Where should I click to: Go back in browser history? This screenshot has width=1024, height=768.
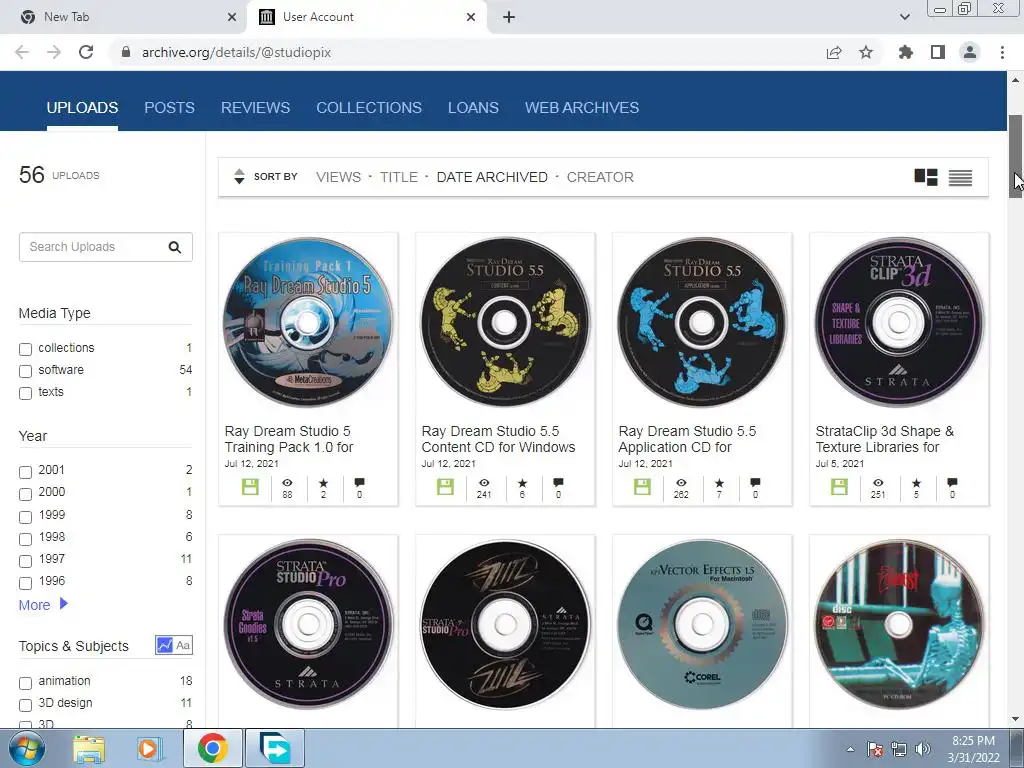(22, 52)
